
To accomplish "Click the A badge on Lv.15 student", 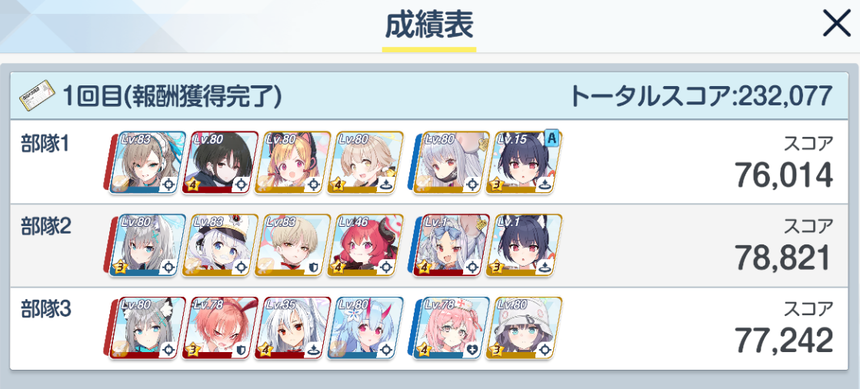I will point(551,138).
